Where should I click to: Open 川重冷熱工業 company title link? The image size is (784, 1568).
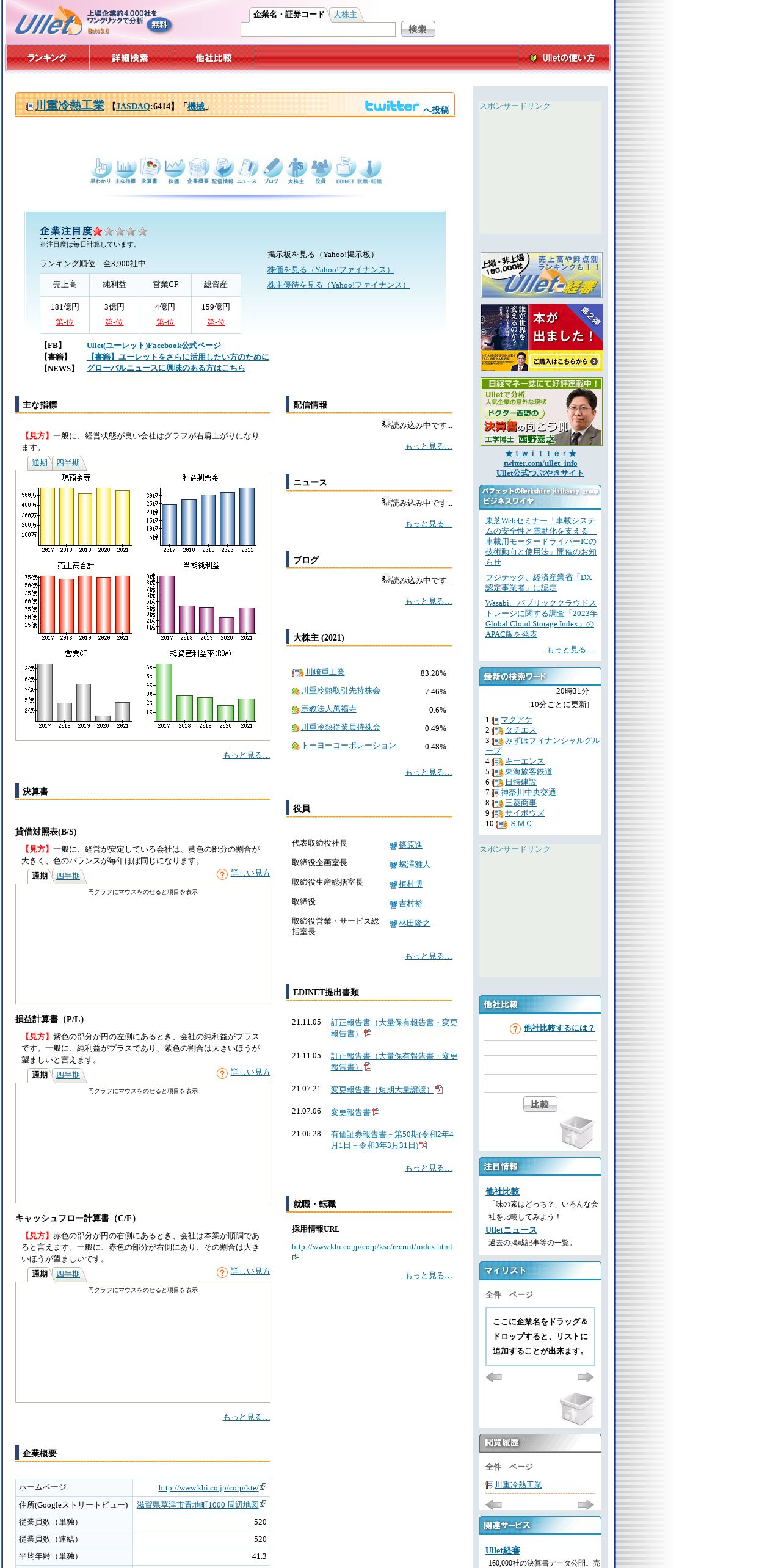[x=70, y=106]
